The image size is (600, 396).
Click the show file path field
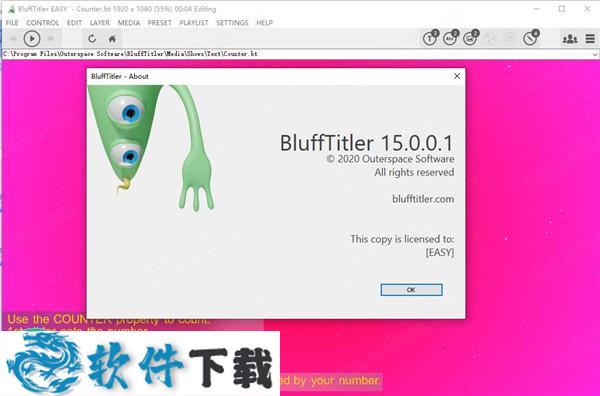(297, 54)
